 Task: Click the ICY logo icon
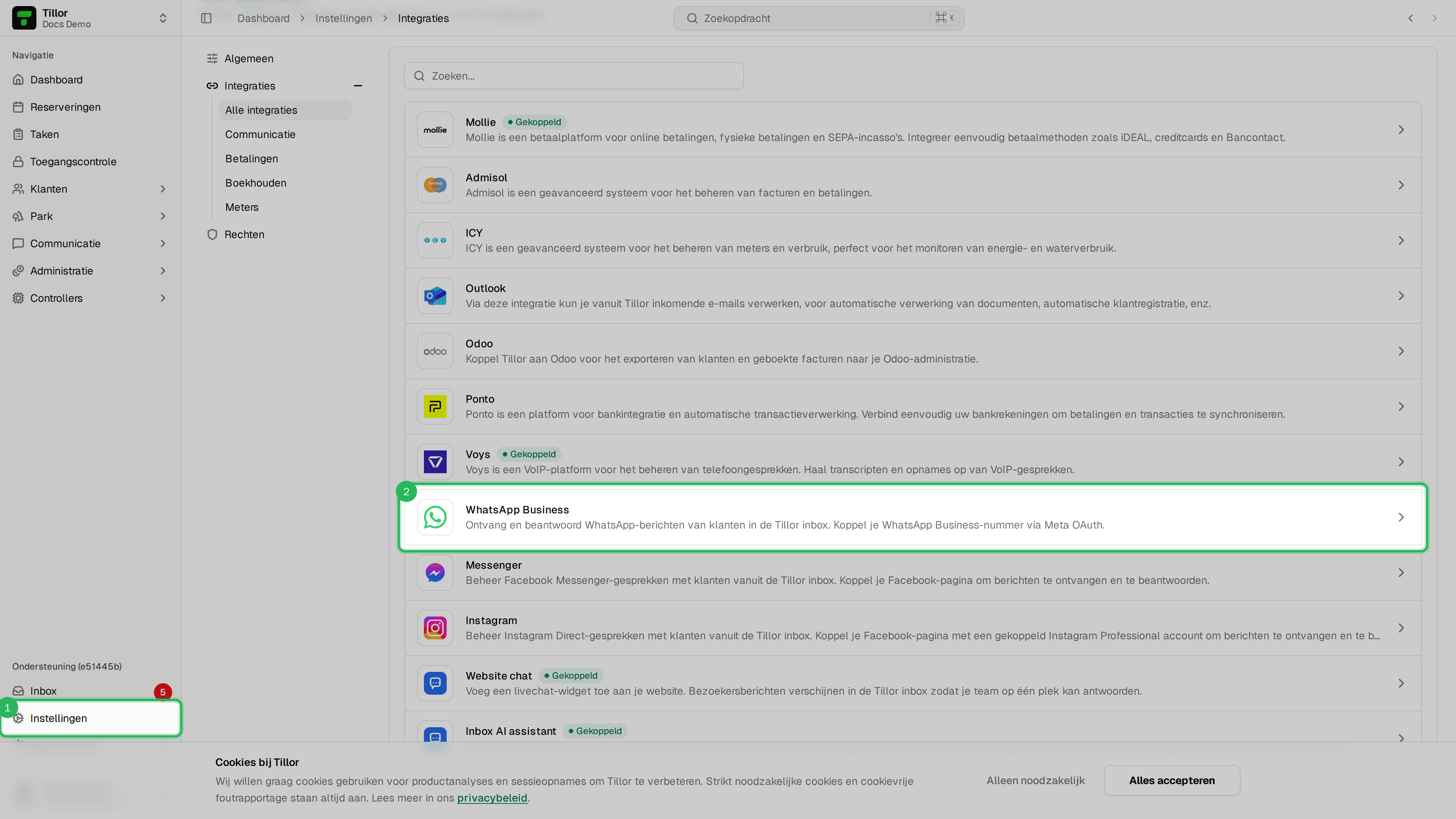coord(435,240)
